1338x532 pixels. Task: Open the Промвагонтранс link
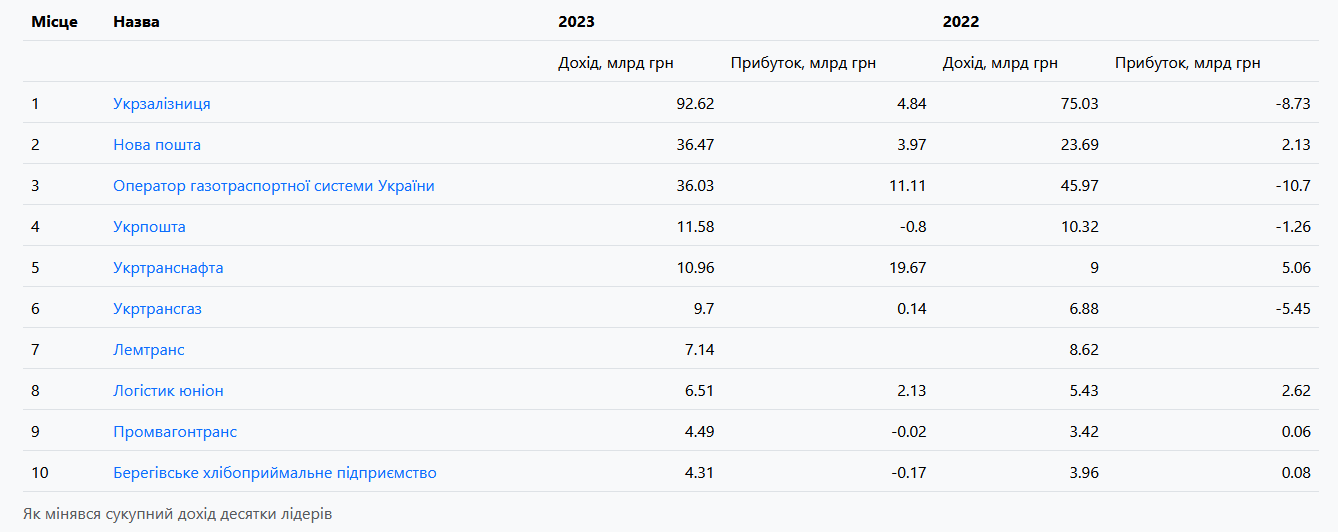tap(175, 432)
